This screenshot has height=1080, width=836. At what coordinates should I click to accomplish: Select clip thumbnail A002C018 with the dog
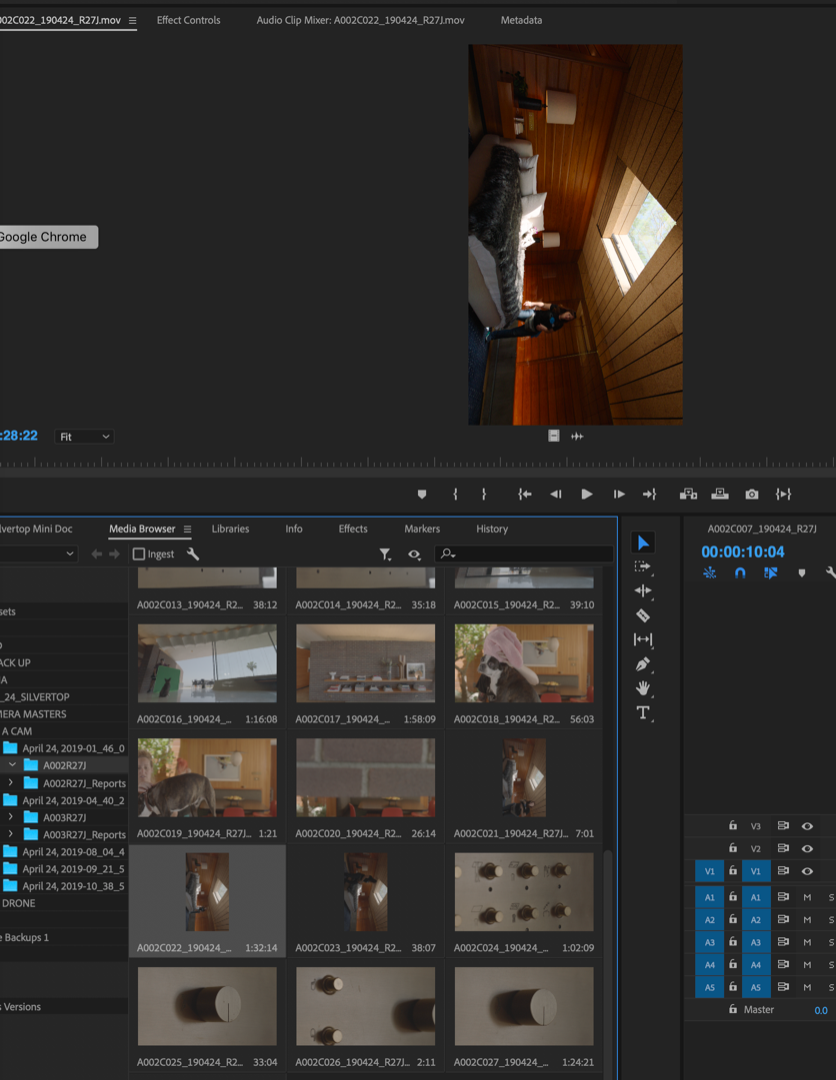pyautogui.click(x=524, y=663)
